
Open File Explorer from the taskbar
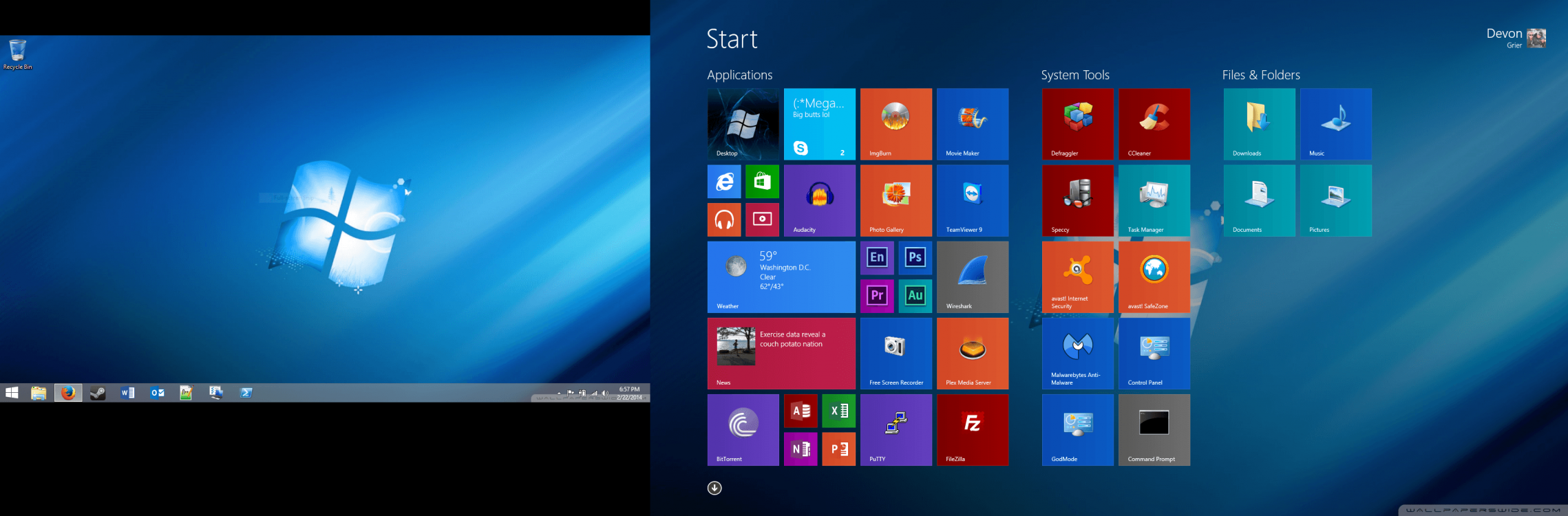pos(39,393)
